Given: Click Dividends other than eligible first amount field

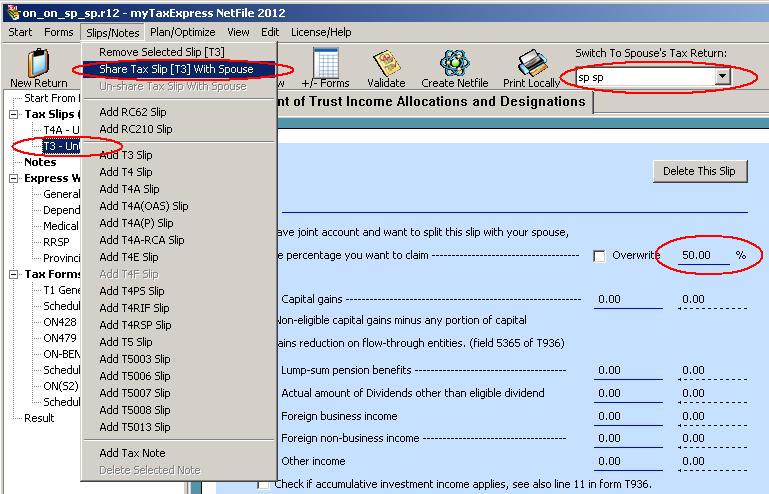Looking at the screenshot, I should [x=627, y=393].
